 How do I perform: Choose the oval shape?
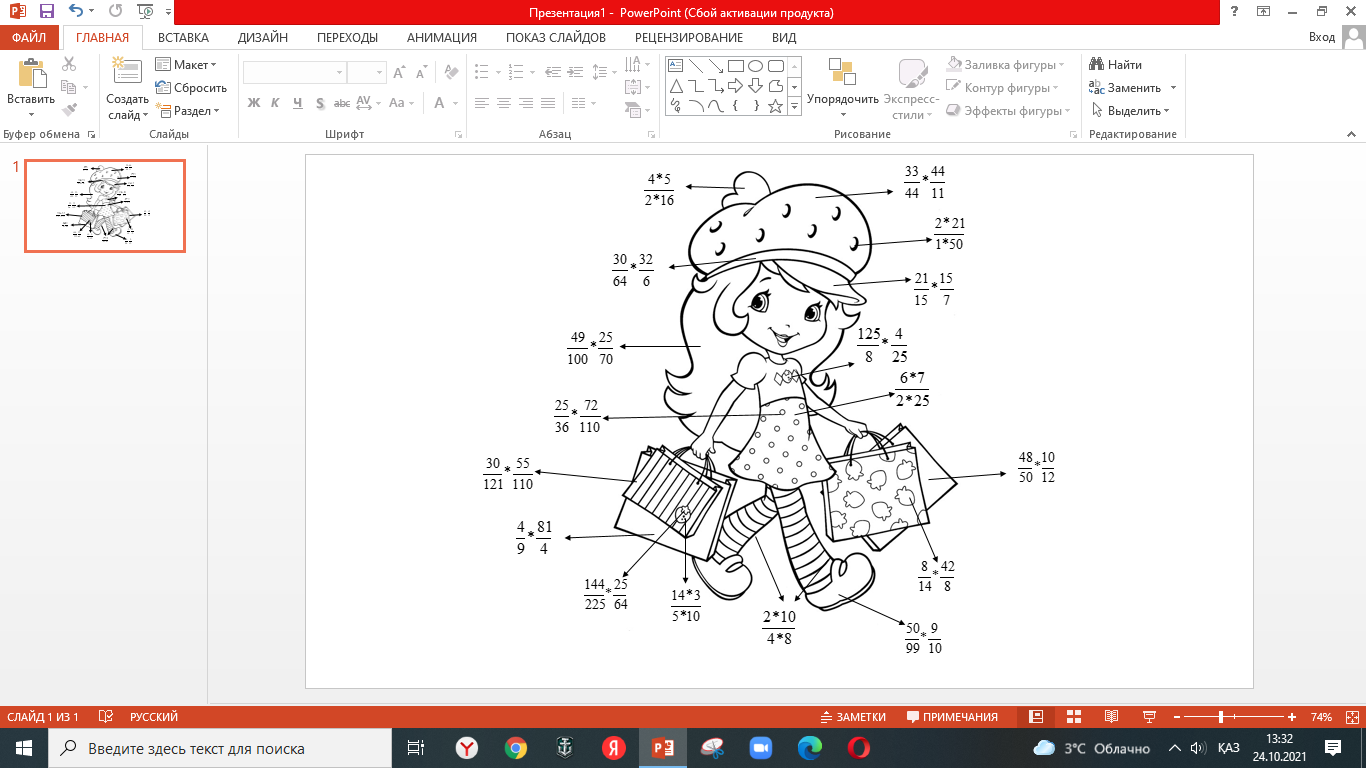click(x=756, y=67)
